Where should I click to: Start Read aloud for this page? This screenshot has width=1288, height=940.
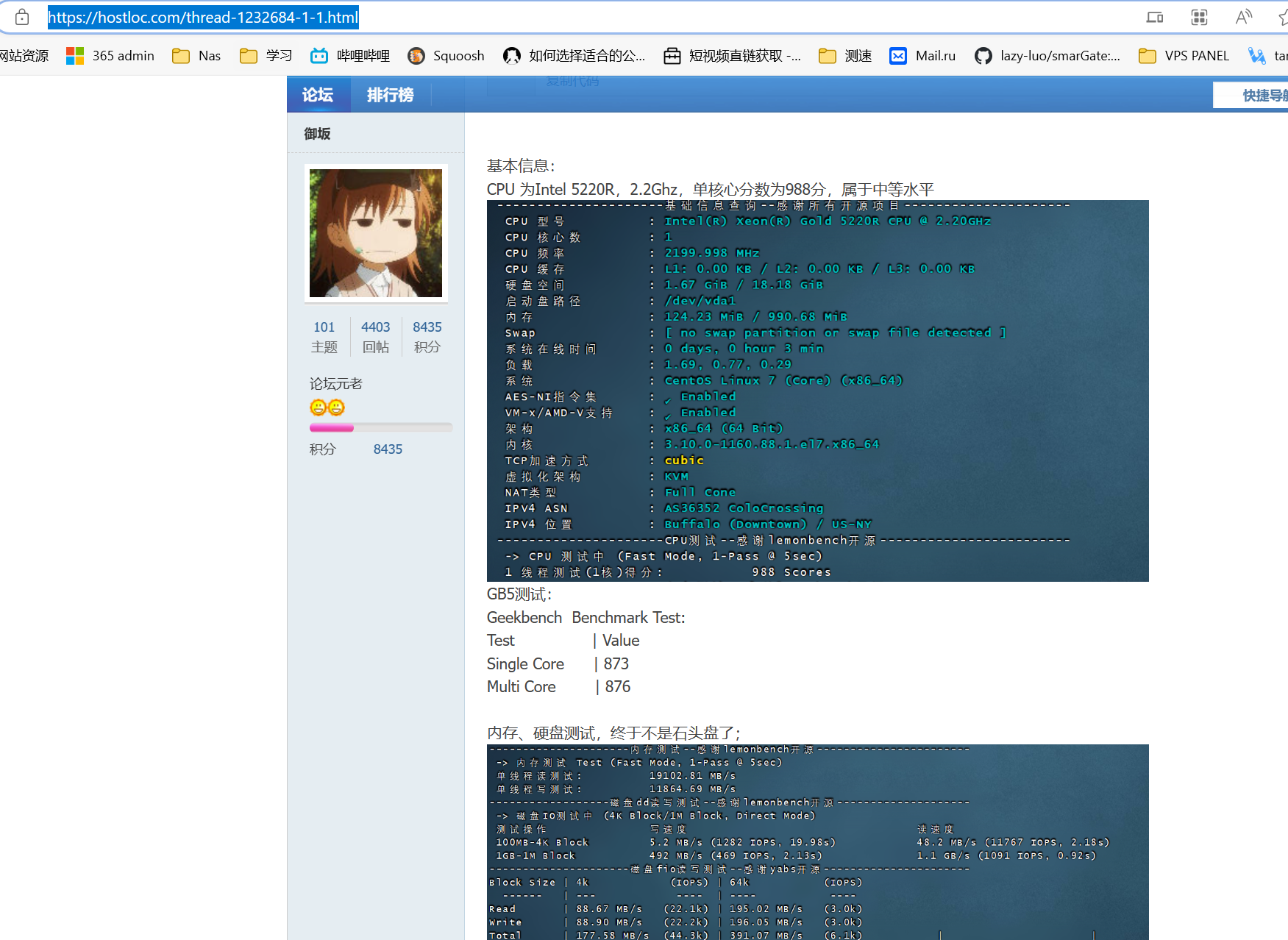point(1243,16)
